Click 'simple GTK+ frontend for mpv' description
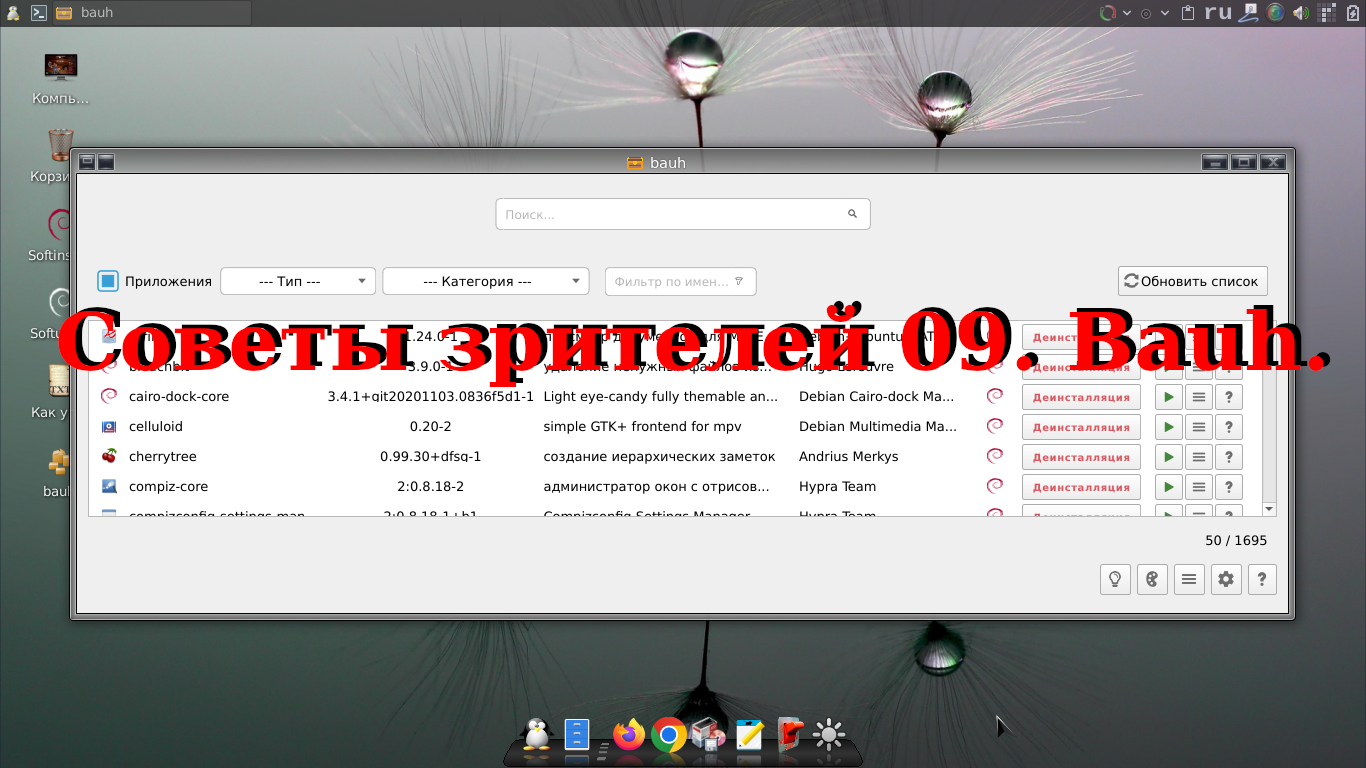The image size is (1366, 768). [642, 426]
